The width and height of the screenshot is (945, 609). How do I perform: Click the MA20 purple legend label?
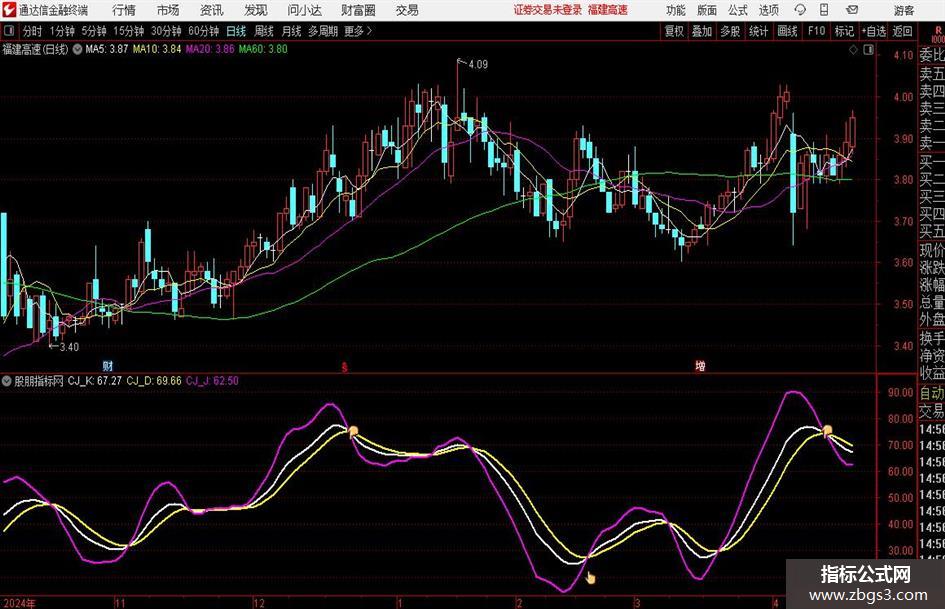point(209,49)
